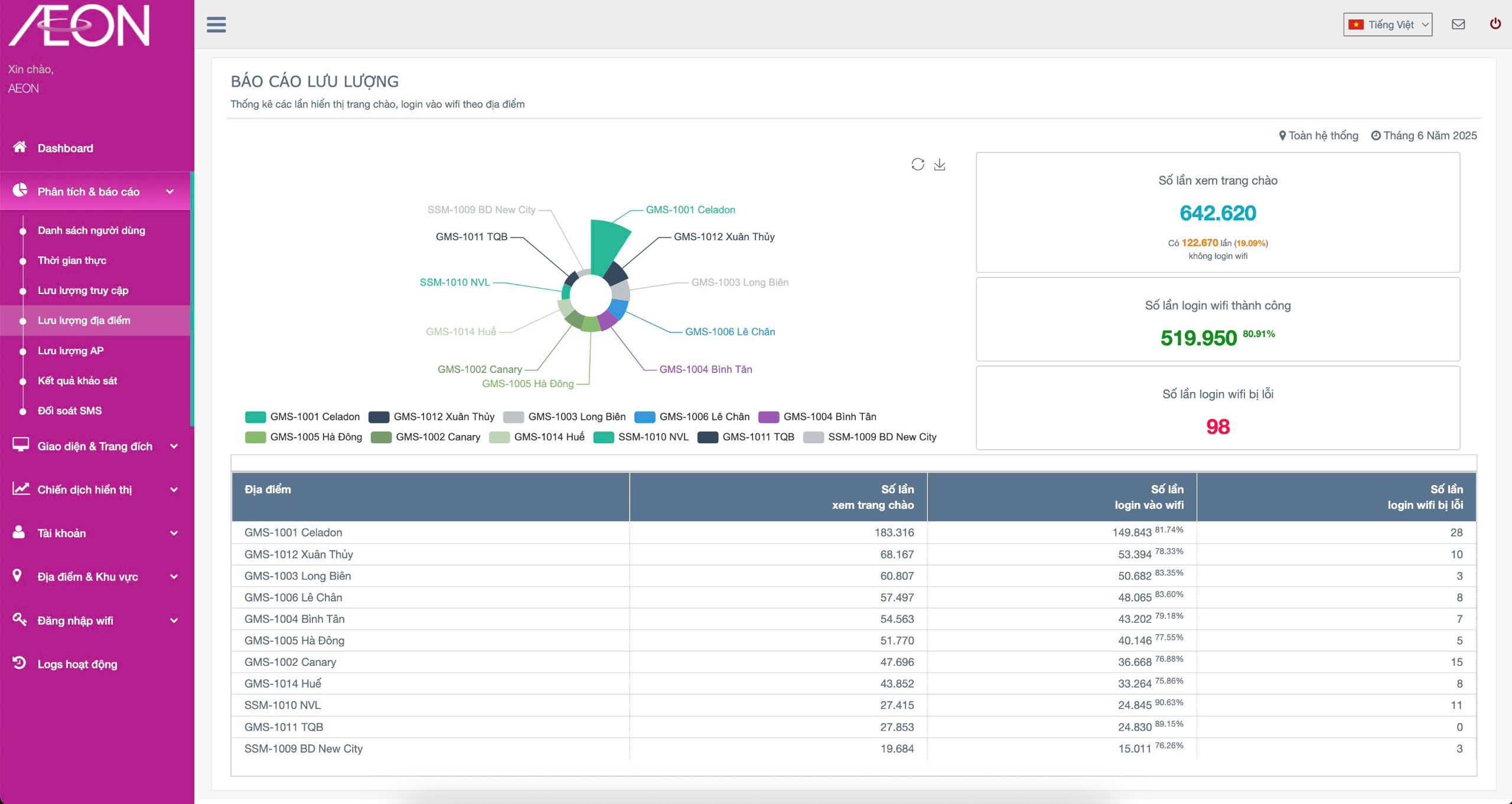Open Lưu lượng truy cập report
This screenshot has width=1512, height=804.
click(83, 290)
